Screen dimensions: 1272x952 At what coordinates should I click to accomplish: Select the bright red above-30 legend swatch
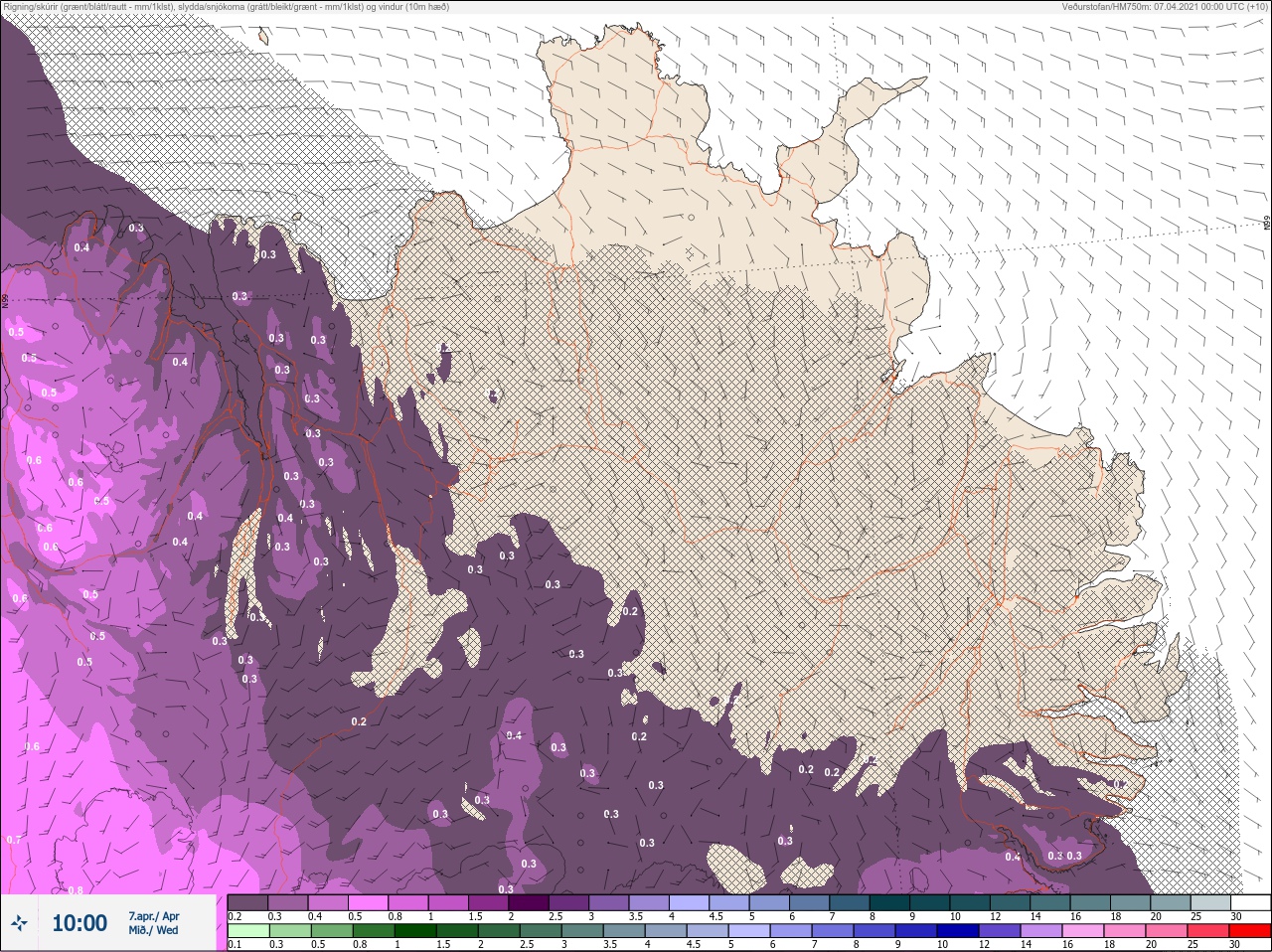point(1249,931)
